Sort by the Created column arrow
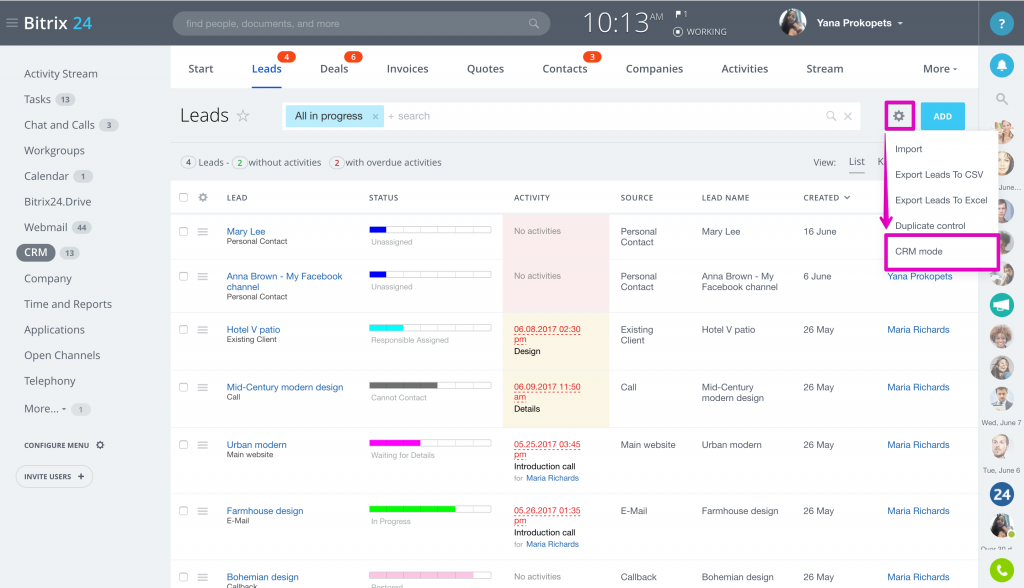 pos(847,197)
